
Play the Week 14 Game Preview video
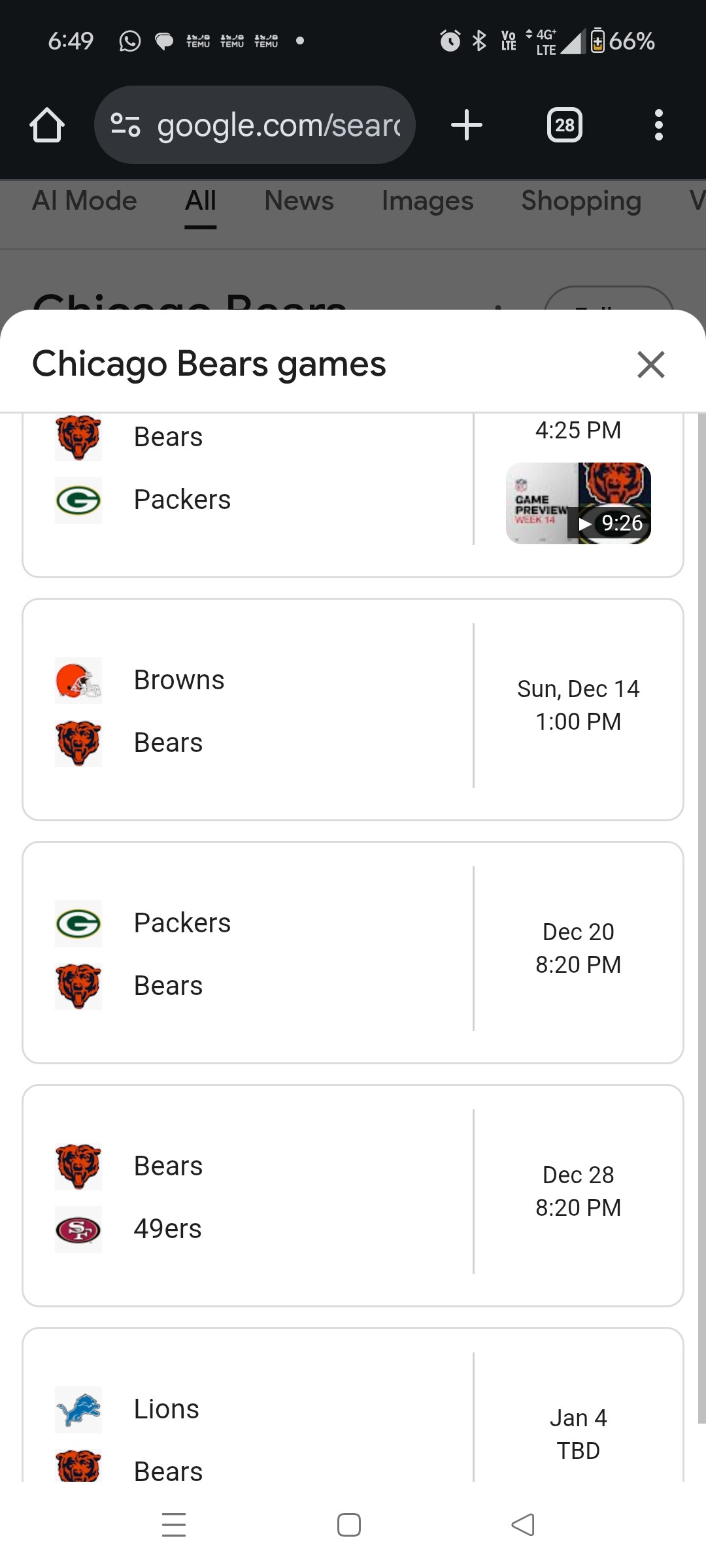[x=578, y=503]
